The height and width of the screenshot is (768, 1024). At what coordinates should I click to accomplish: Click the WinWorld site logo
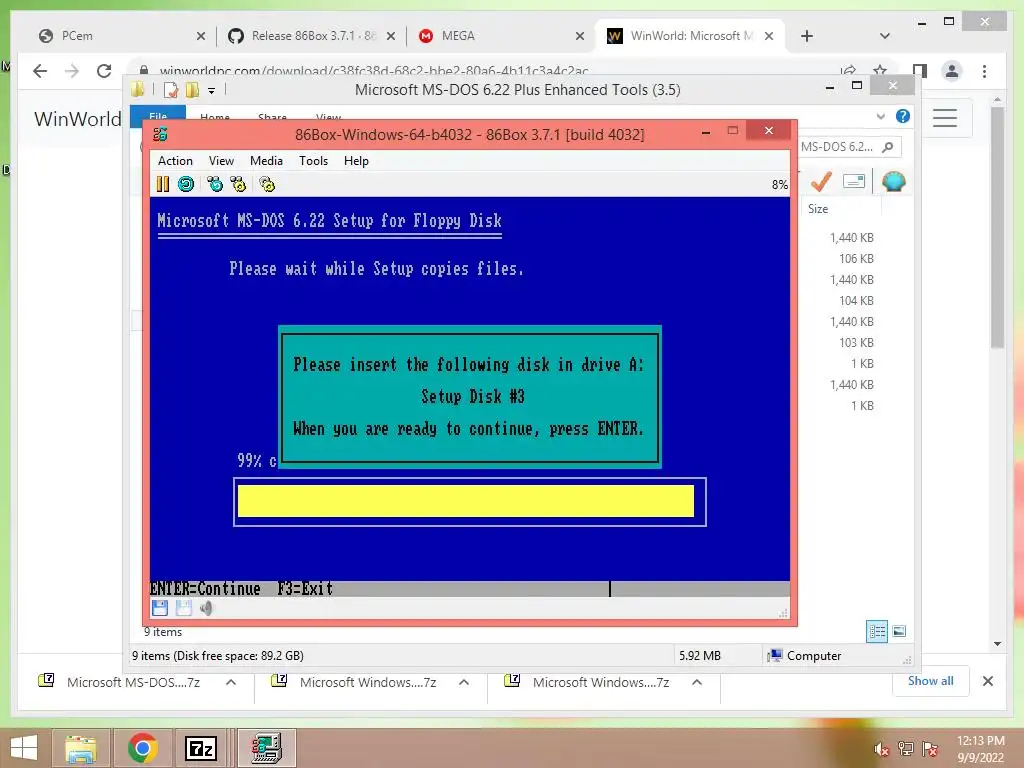click(x=78, y=119)
